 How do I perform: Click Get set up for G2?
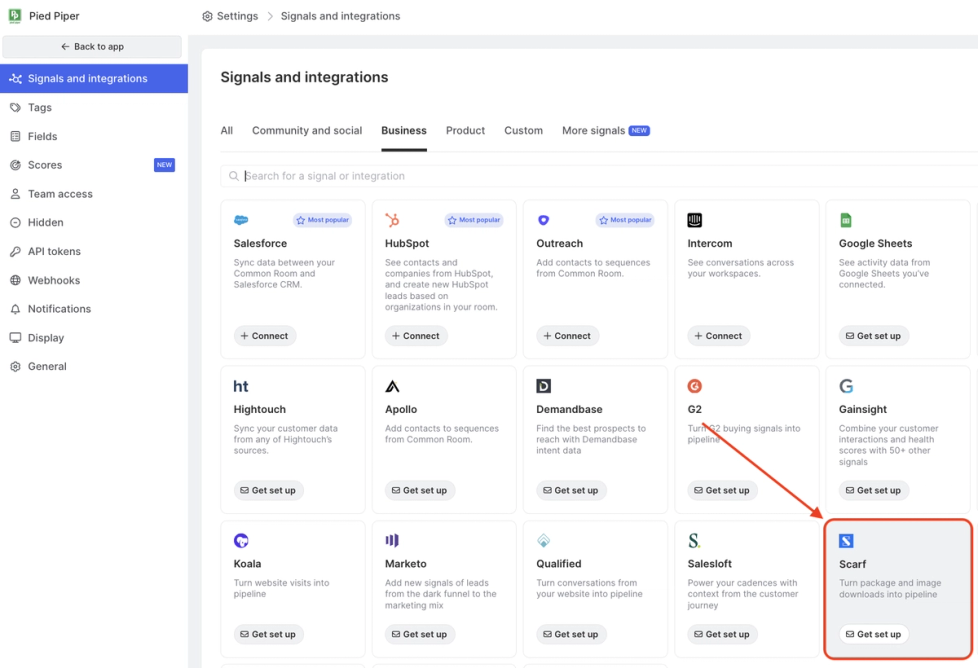coord(722,490)
